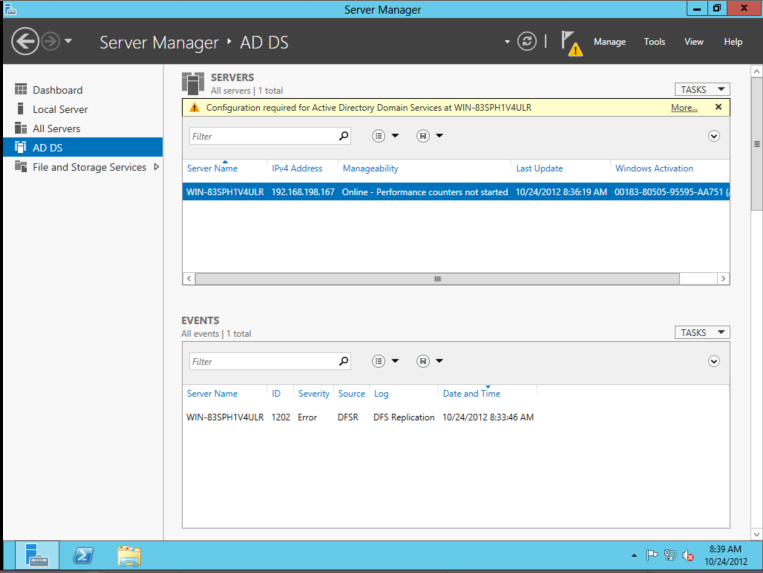Open the Servers TASKS dropdown

pyautogui.click(x=702, y=89)
